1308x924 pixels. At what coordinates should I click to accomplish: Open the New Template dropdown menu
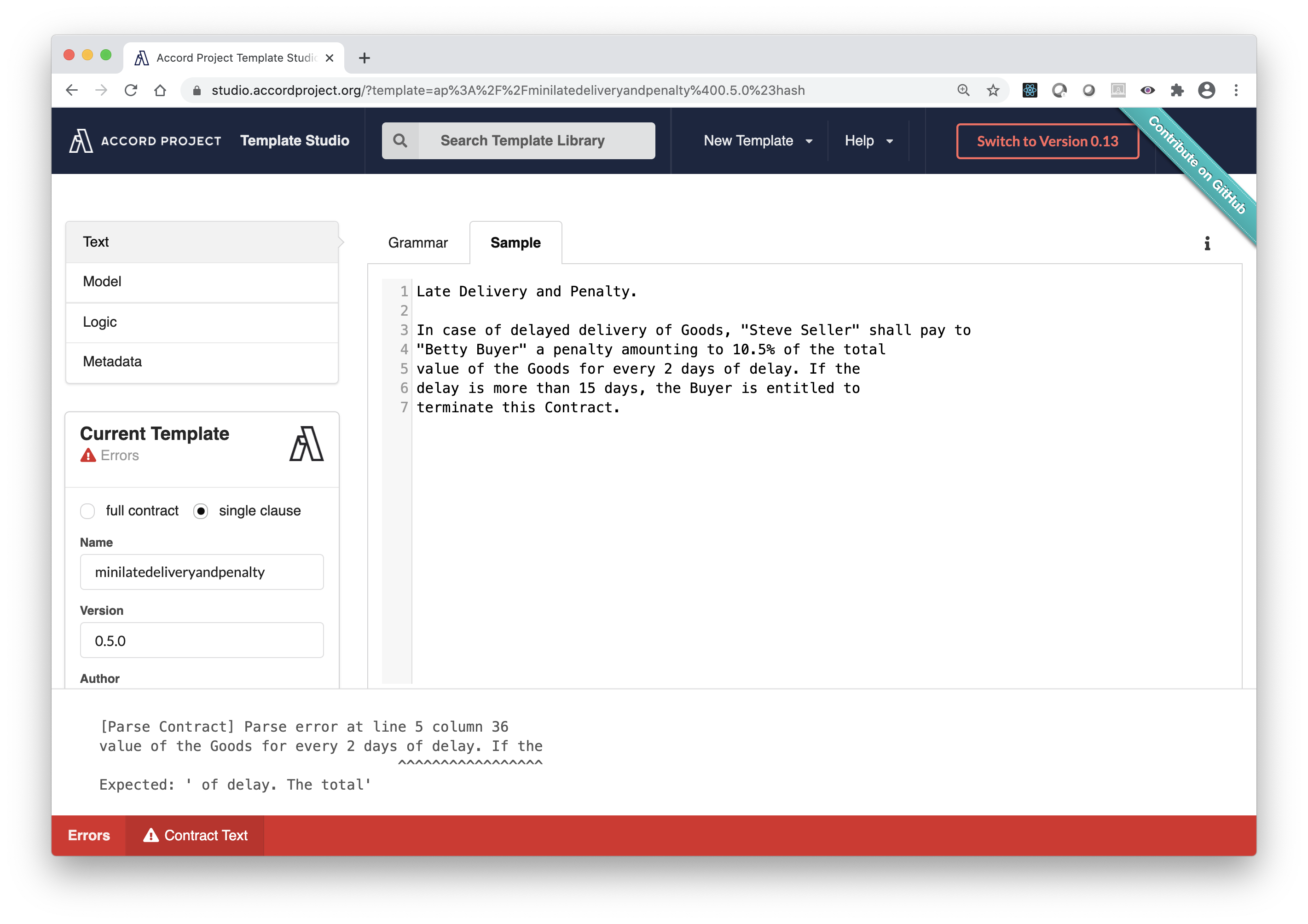click(756, 140)
